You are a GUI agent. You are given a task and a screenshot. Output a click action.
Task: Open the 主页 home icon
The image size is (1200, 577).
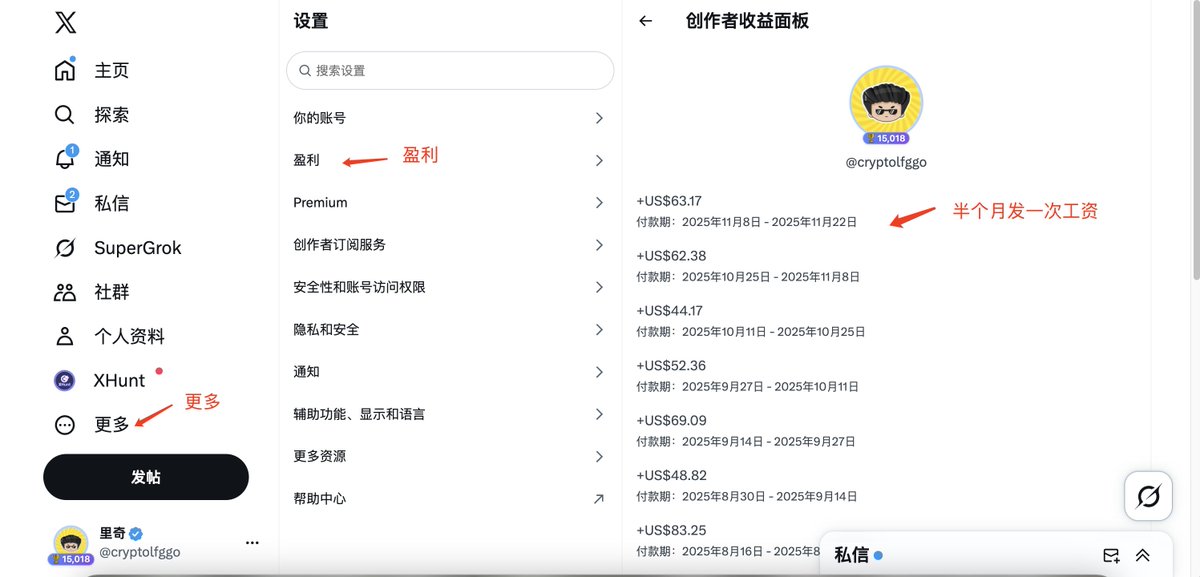click(65, 70)
